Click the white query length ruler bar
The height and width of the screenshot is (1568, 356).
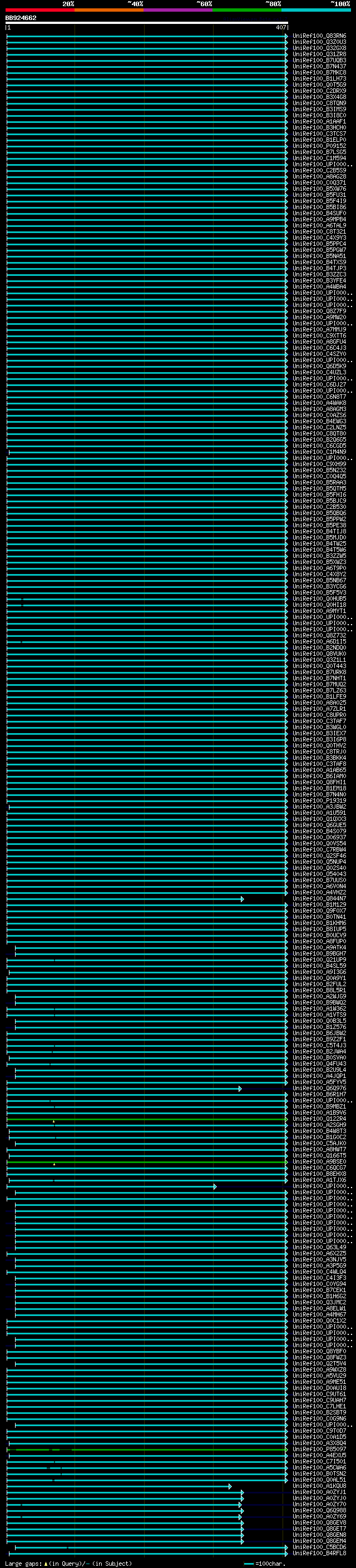click(147, 22)
